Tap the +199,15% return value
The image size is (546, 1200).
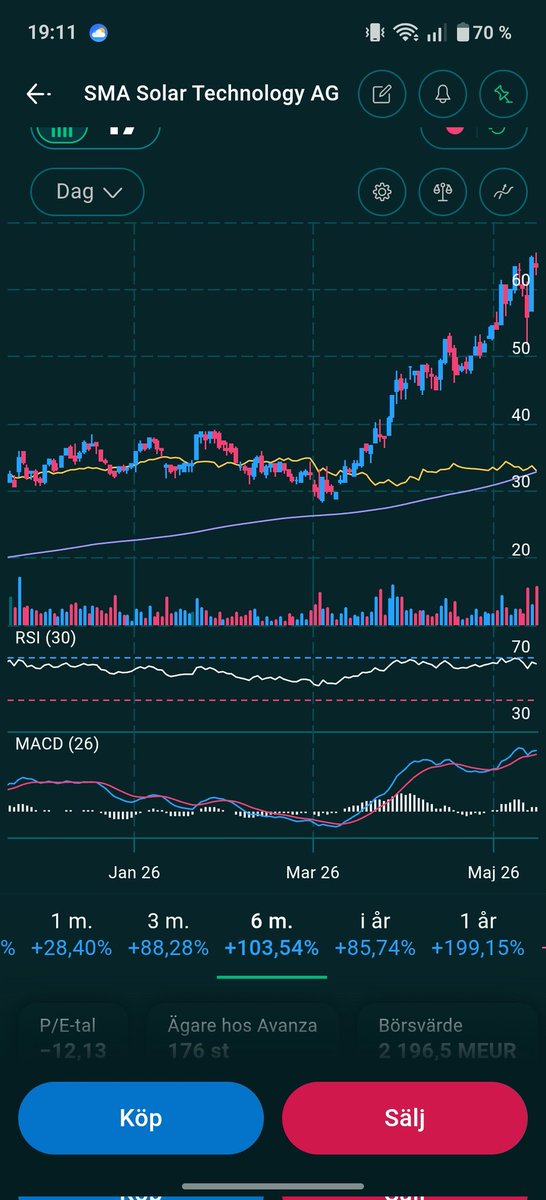pos(477,948)
